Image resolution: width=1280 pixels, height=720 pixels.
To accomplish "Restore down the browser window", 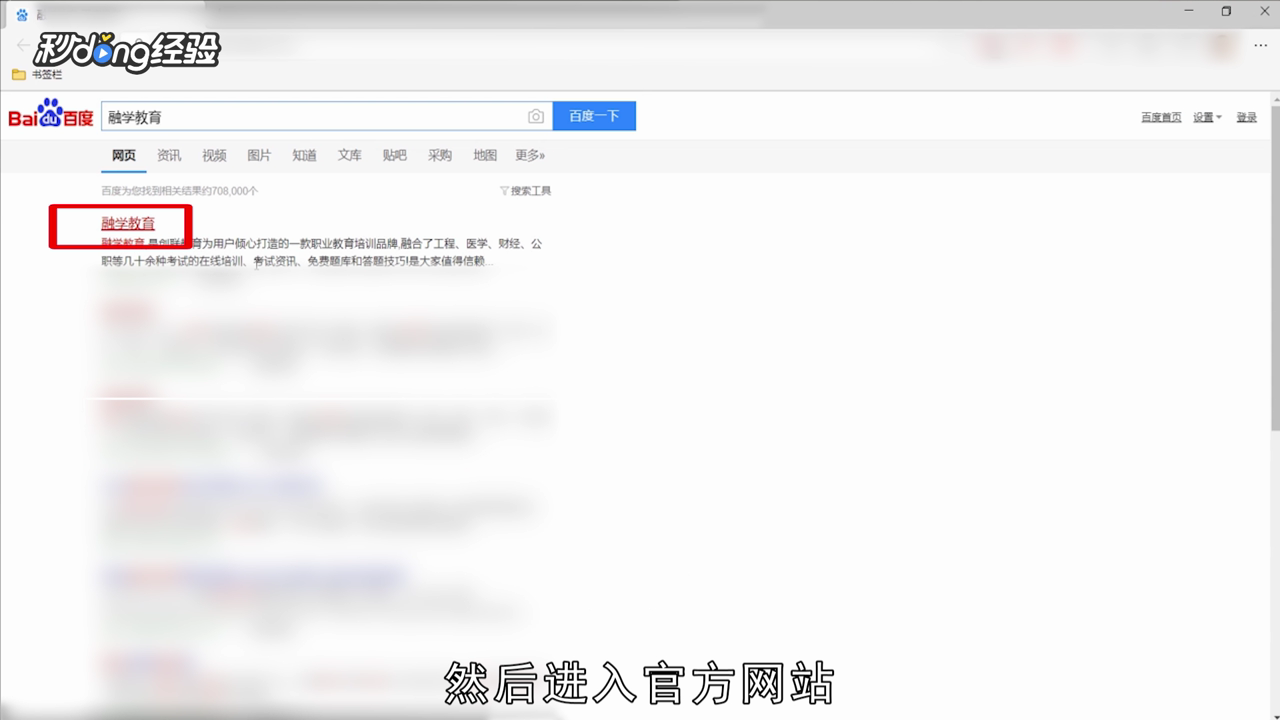I will [x=1226, y=11].
